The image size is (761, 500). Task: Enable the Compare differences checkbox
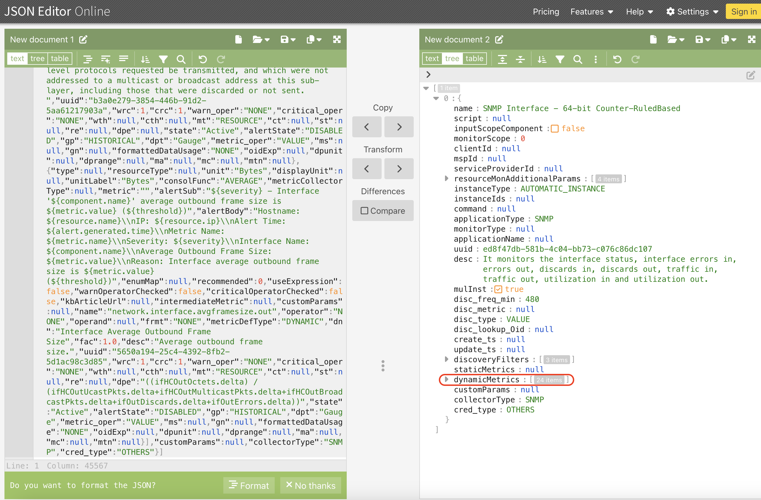[365, 211]
